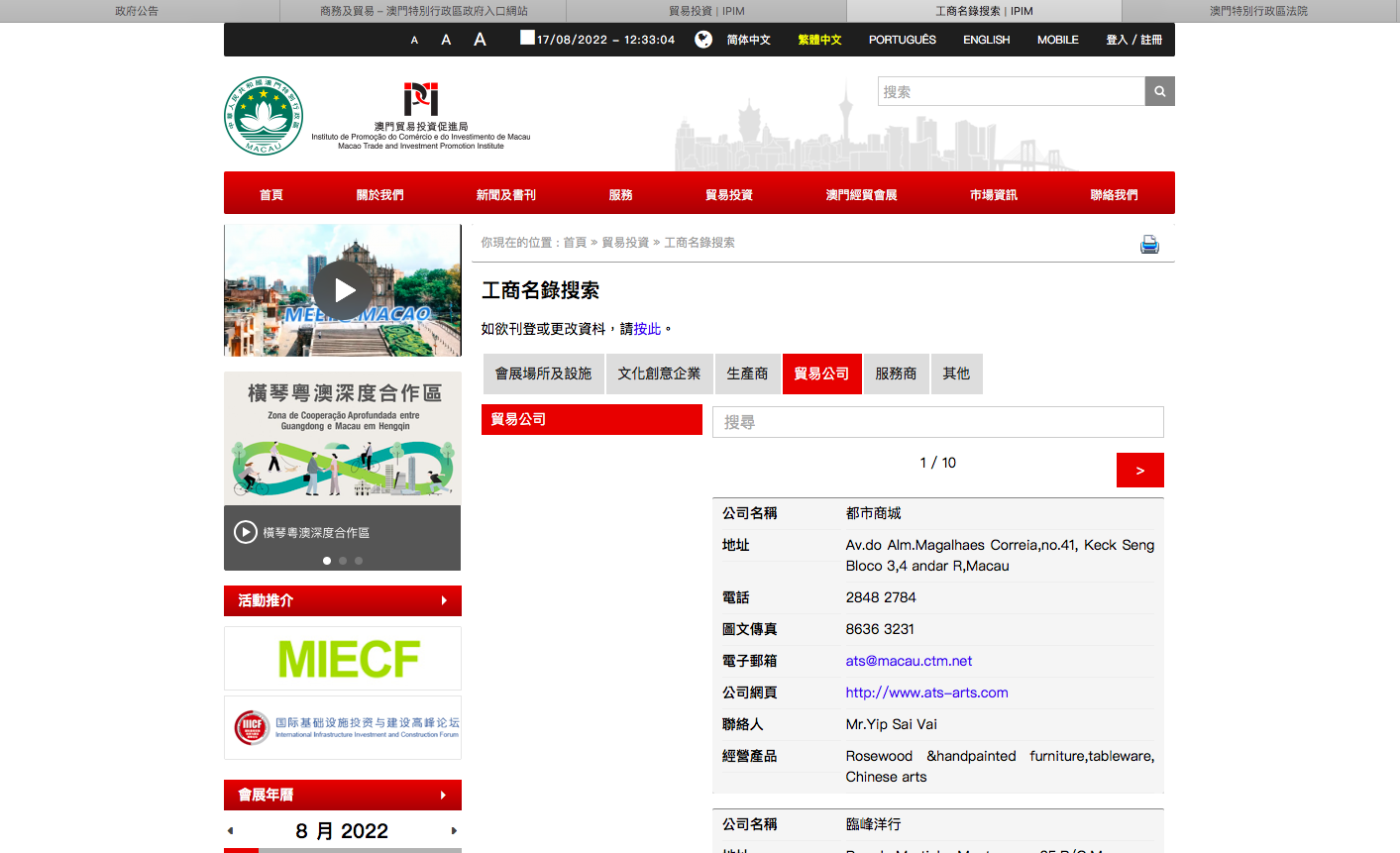Screen dimensions: 1400x853
Task: Click contact name Mr.Yip Sai Vai
Action: [x=891, y=724]
